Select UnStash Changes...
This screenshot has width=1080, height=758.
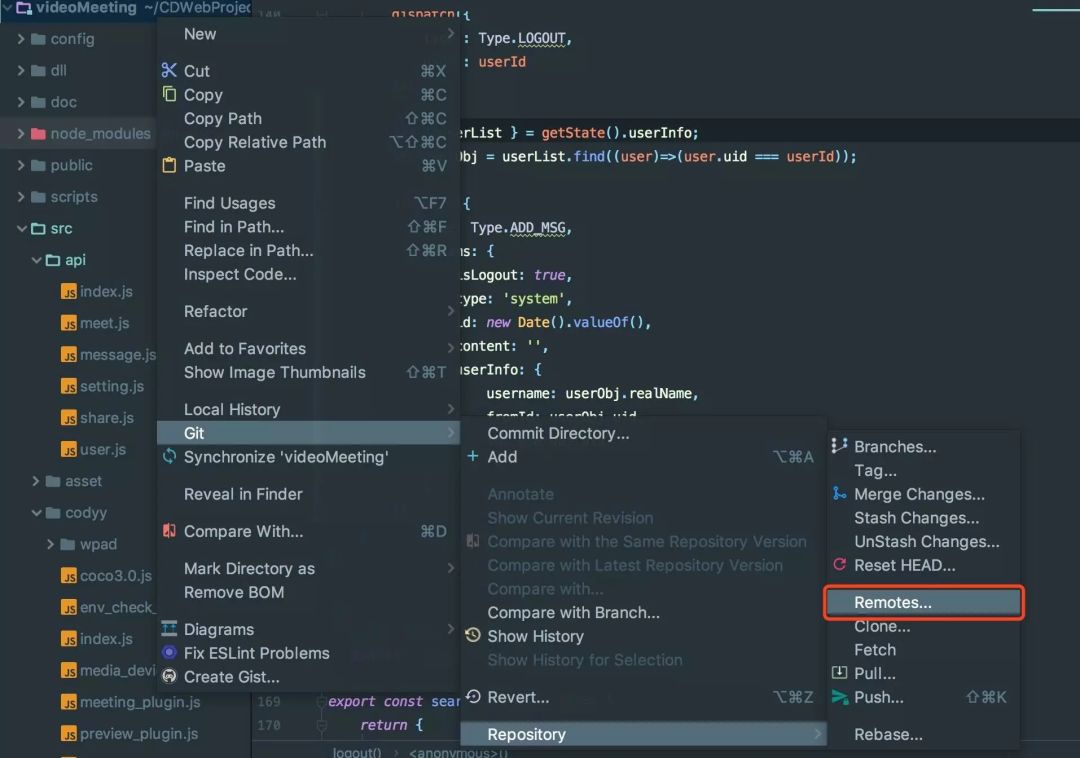click(924, 541)
